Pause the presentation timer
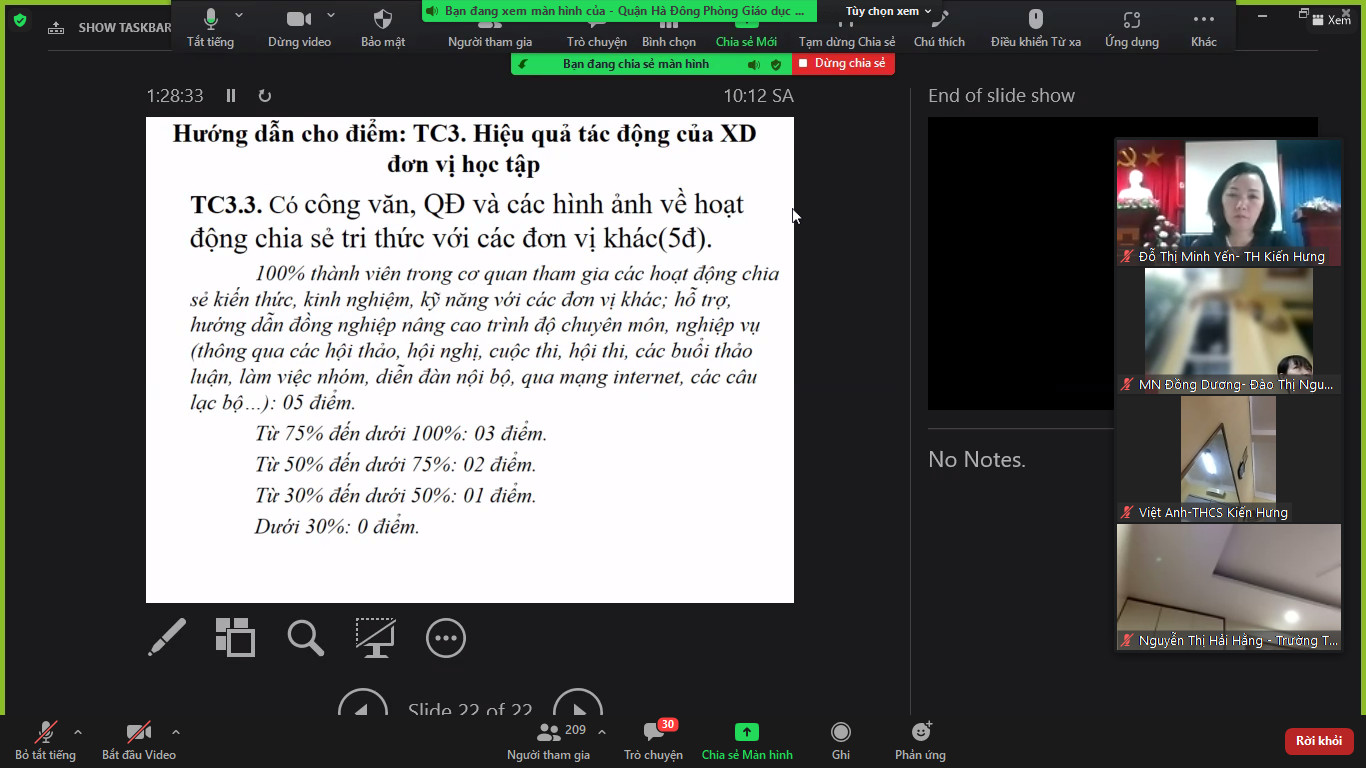This screenshot has width=1366, height=768. [231, 96]
